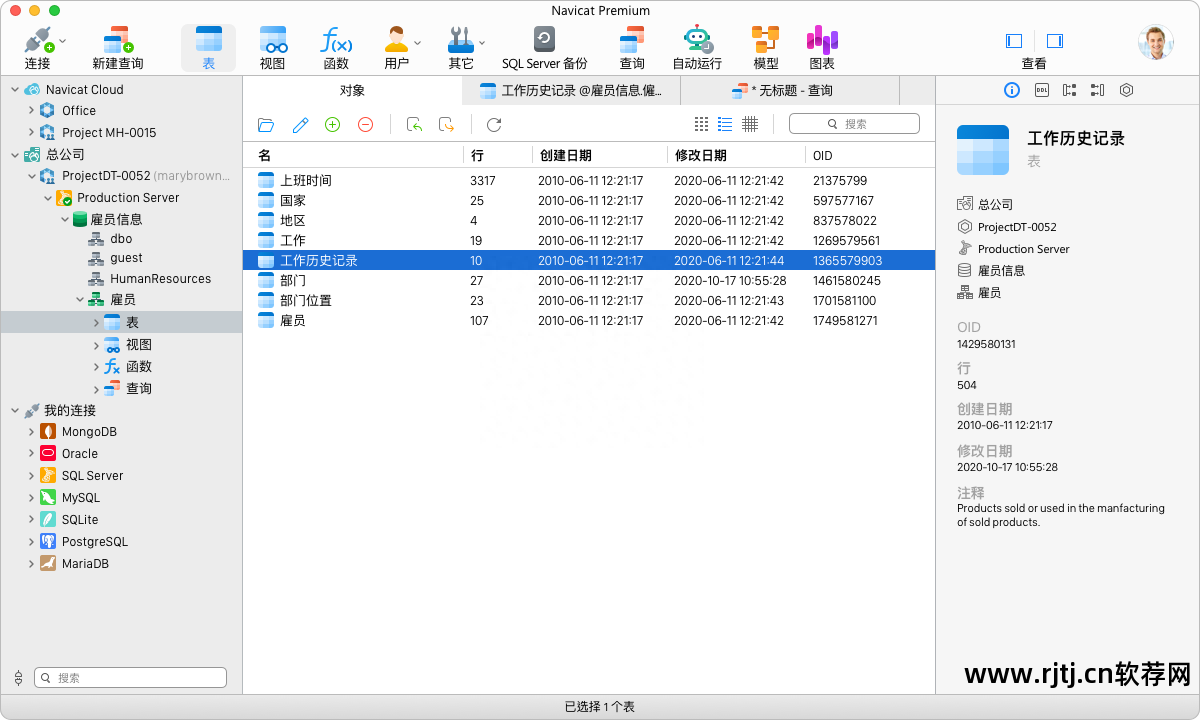Select the 部门 table row
Image resolution: width=1200 pixels, height=720 pixels.
589,281
